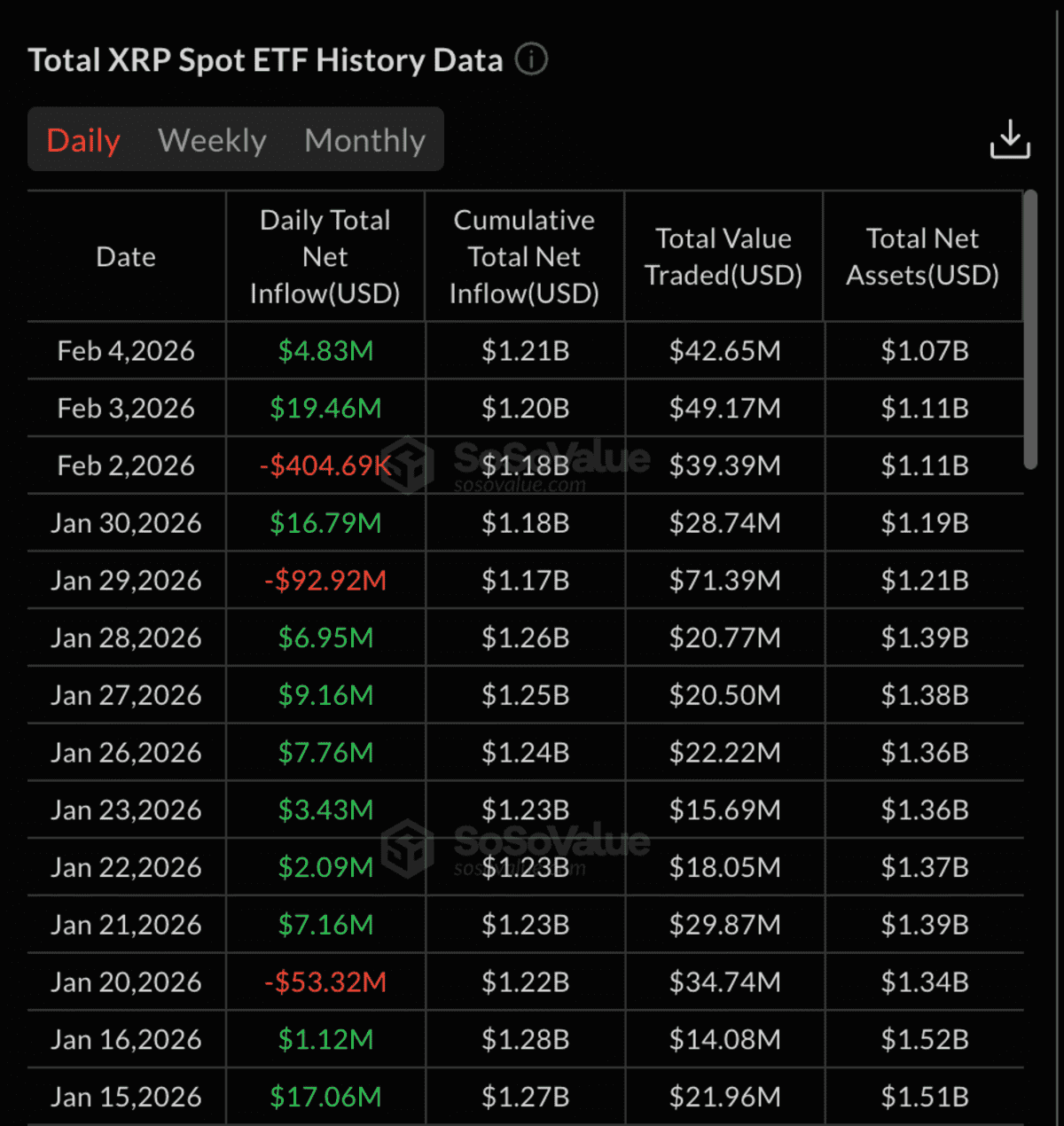This screenshot has width=1064, height=1126.
Task: Click the $4.83M inflow value
Action: [325, 351]
